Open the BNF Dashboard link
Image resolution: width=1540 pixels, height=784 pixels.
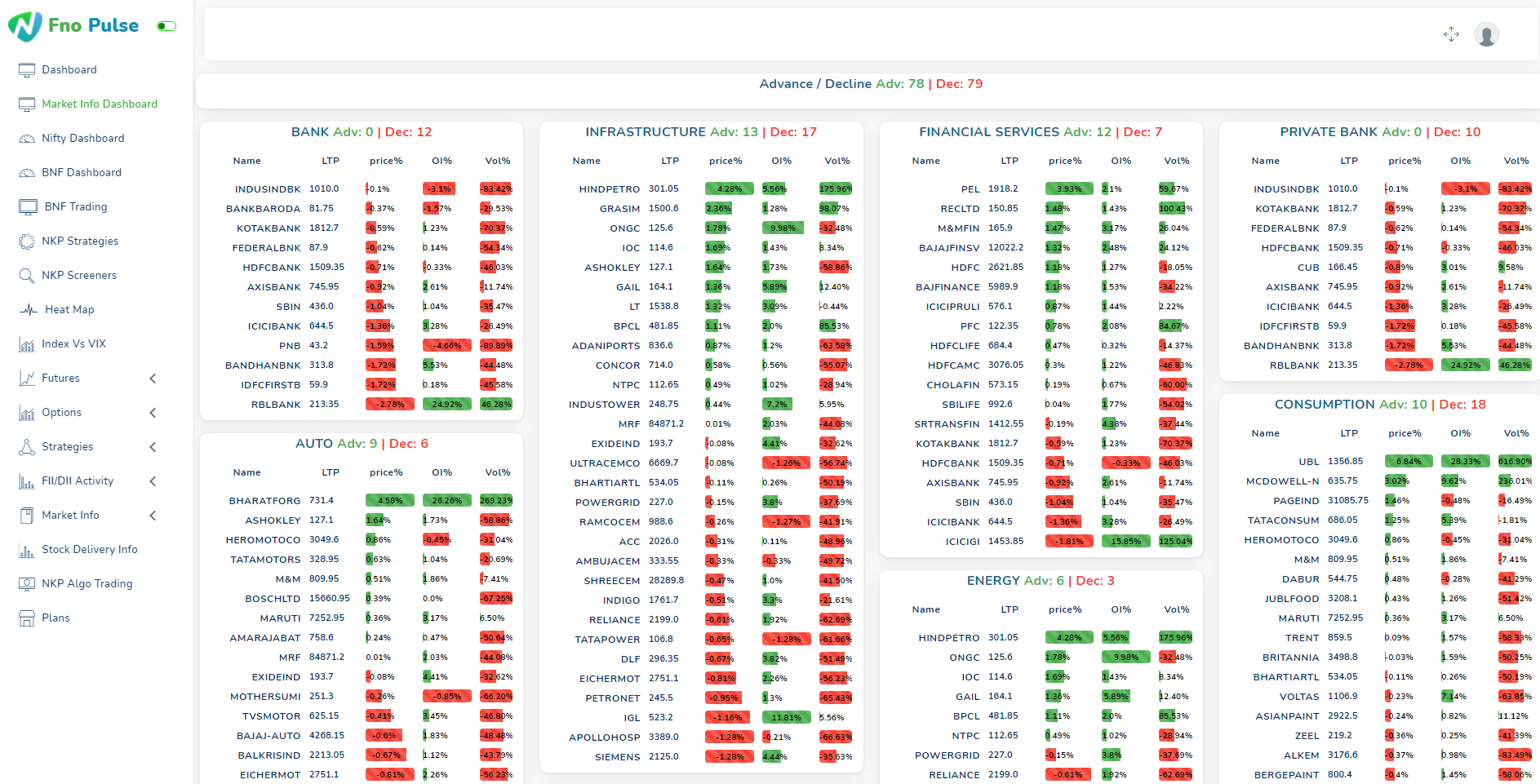pos(82,173)
